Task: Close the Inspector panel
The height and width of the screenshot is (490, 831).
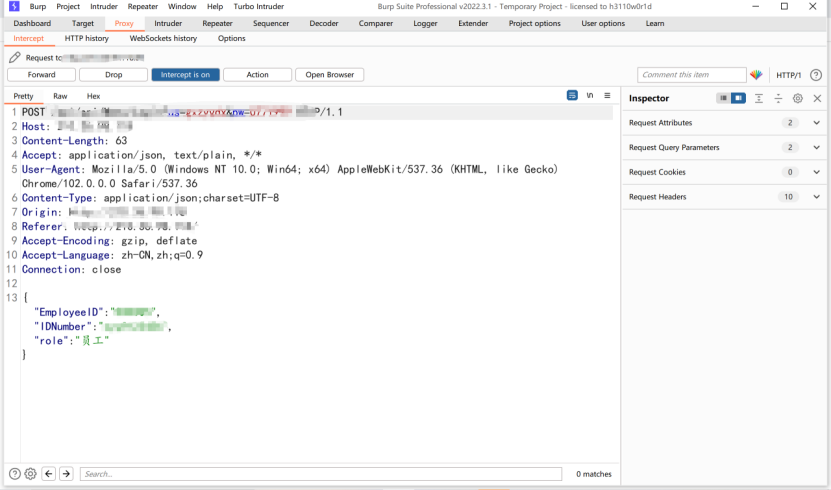Action: pos(817,98)
